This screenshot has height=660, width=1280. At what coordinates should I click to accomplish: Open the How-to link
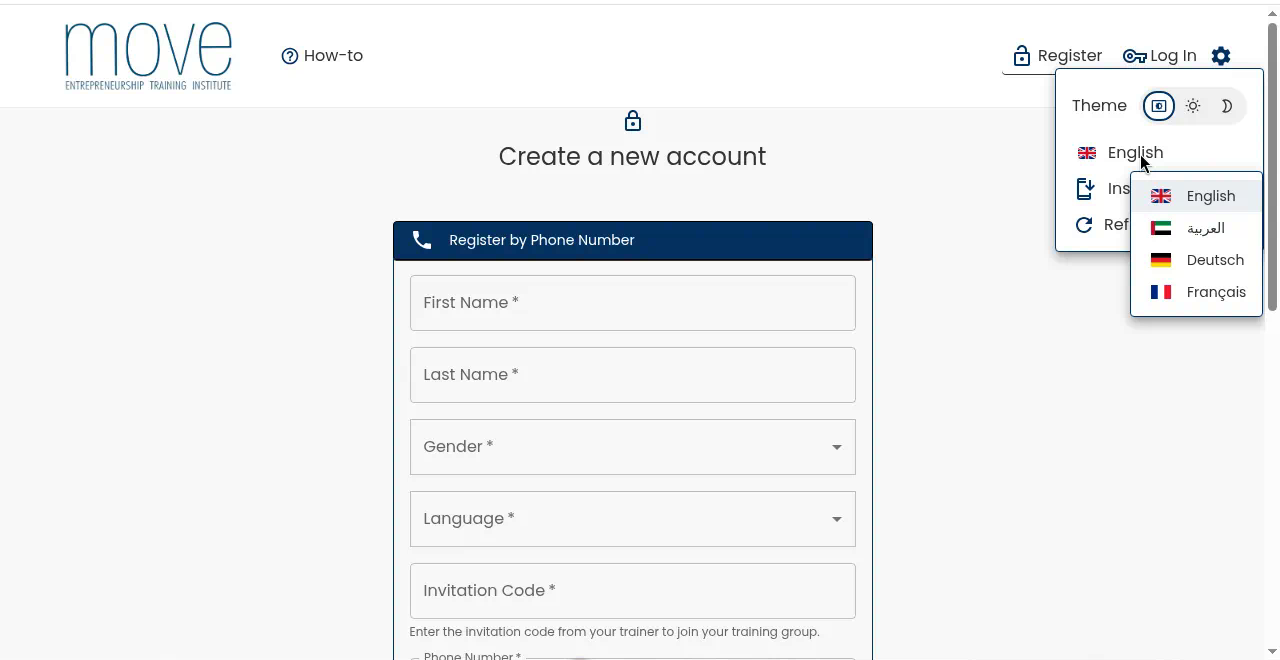(322, 56)
